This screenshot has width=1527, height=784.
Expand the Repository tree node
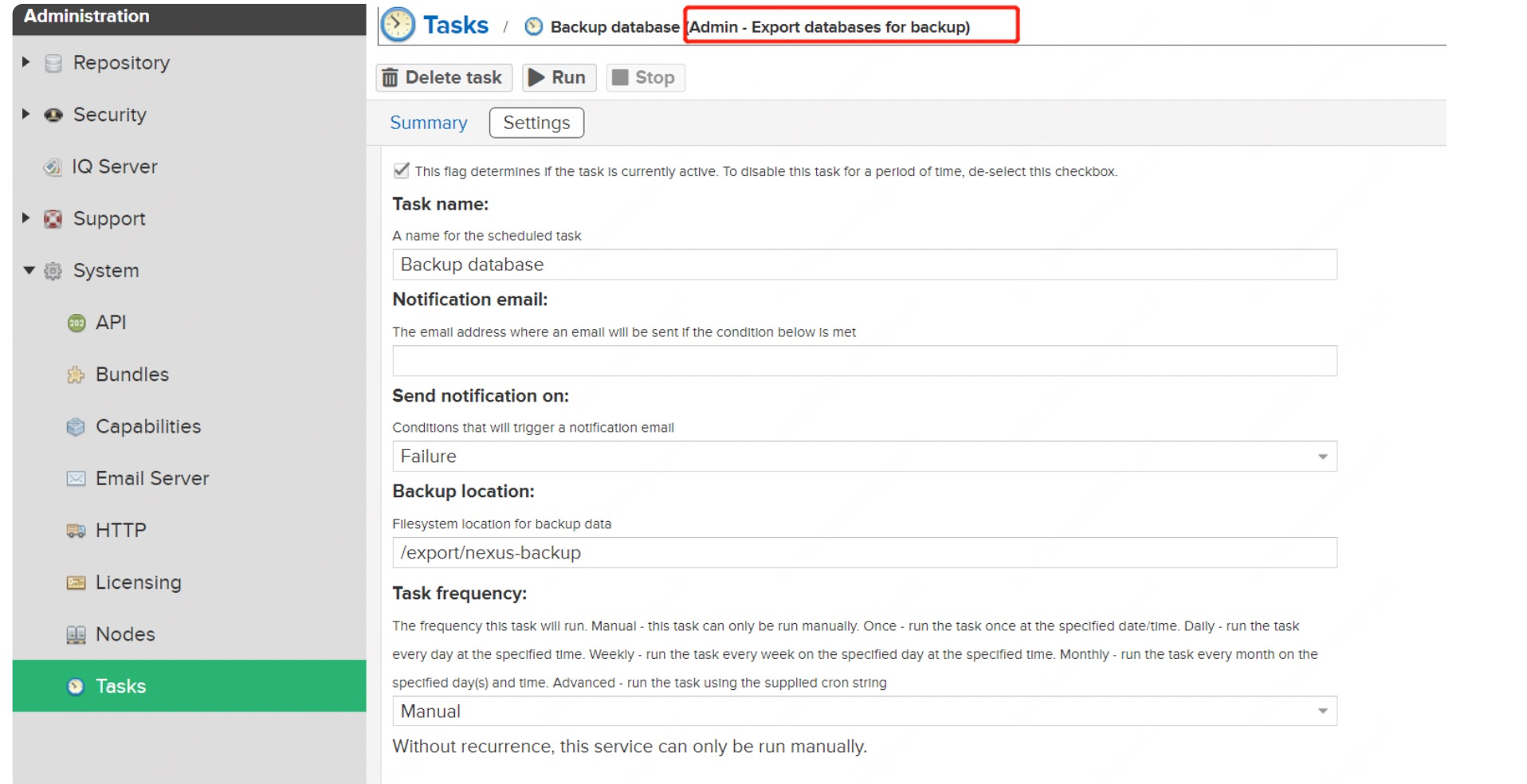pos(26,62)
